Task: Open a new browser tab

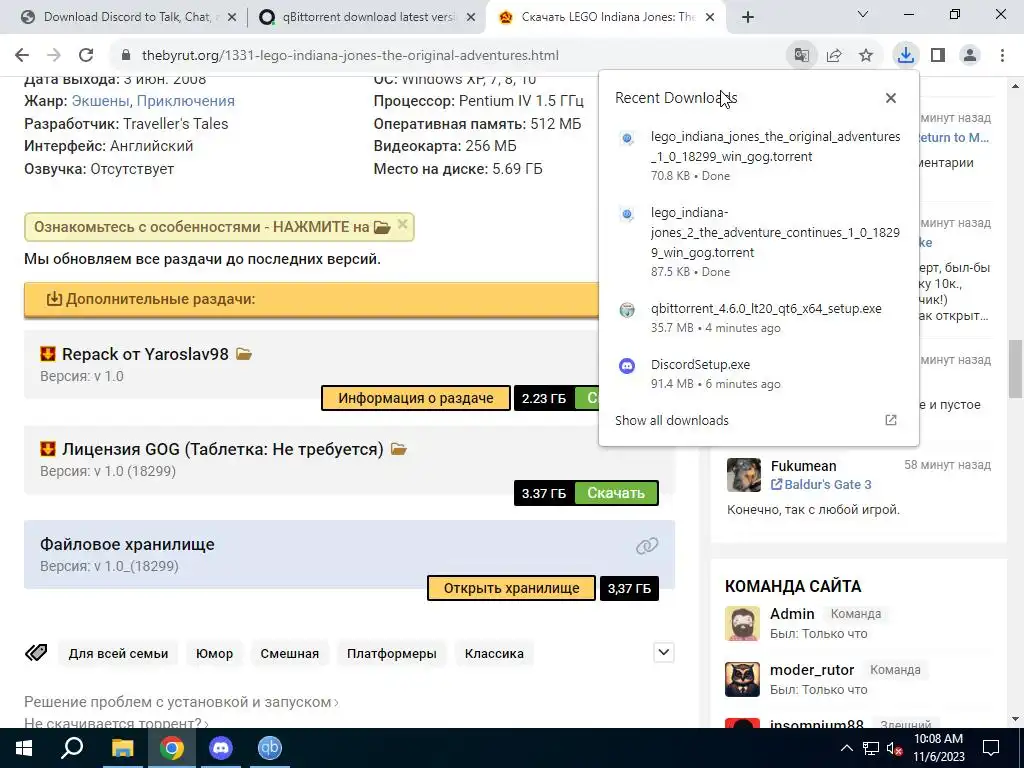Action: point(748,18)
